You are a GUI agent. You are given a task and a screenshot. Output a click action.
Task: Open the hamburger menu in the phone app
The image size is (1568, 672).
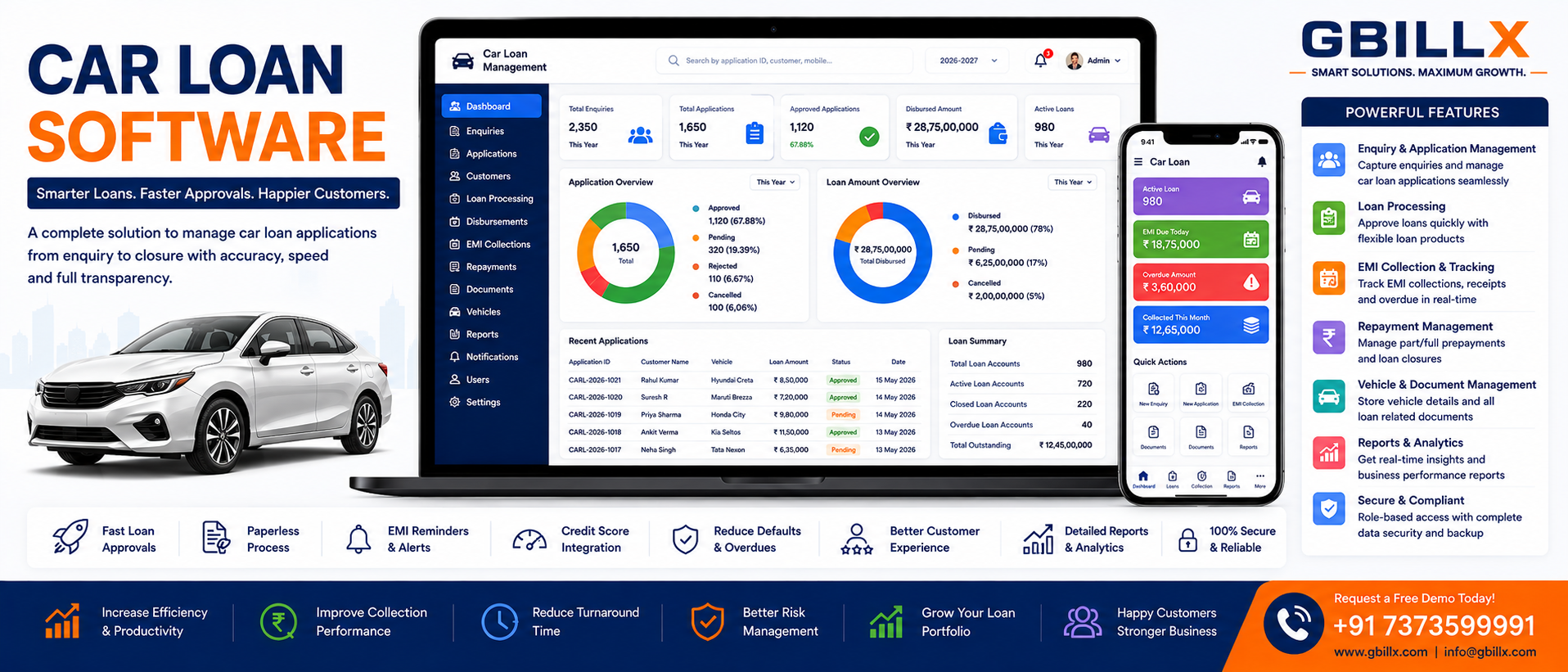(1138, 162)
